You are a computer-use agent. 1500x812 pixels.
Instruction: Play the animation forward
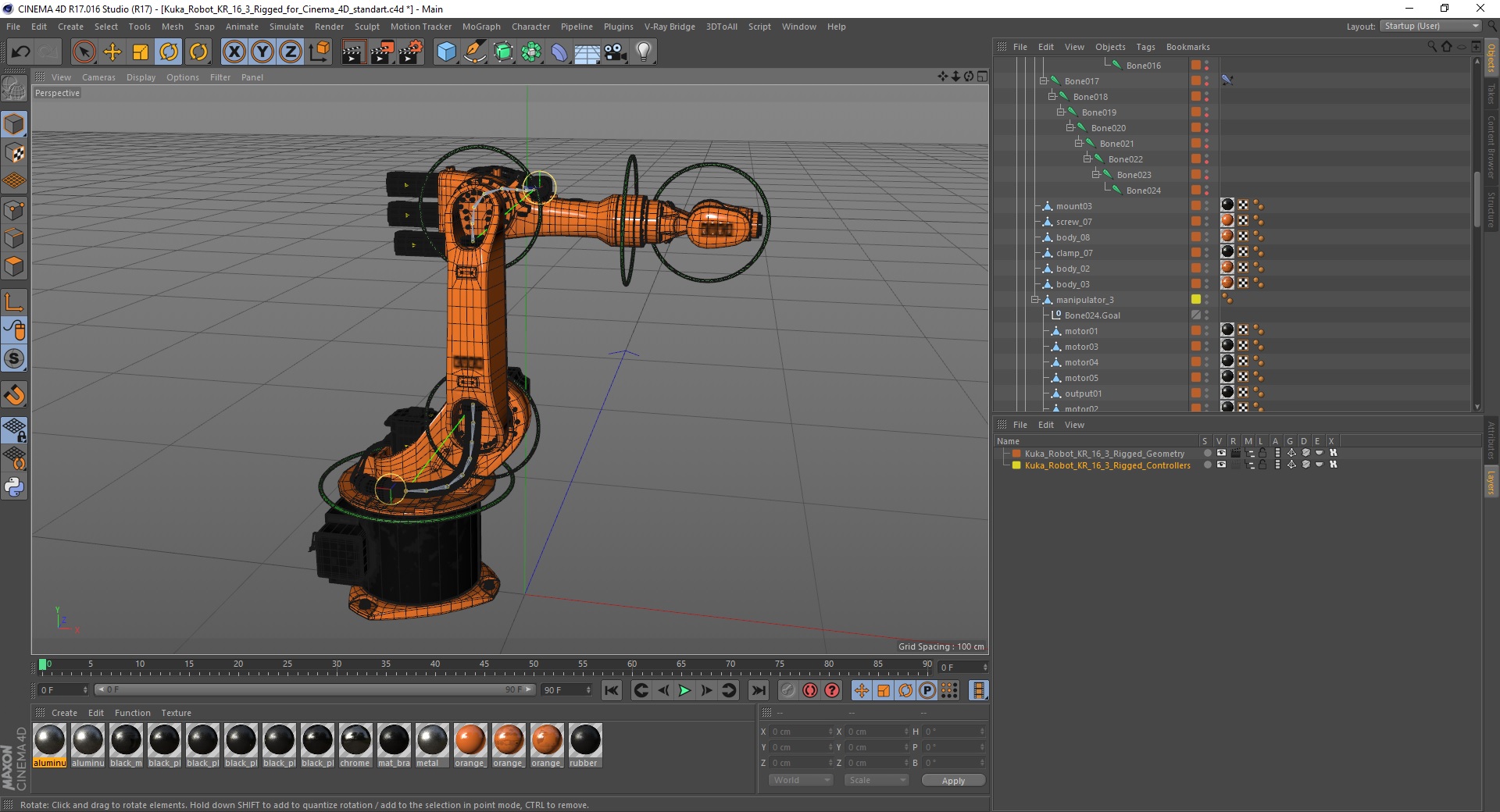[684, 690]
